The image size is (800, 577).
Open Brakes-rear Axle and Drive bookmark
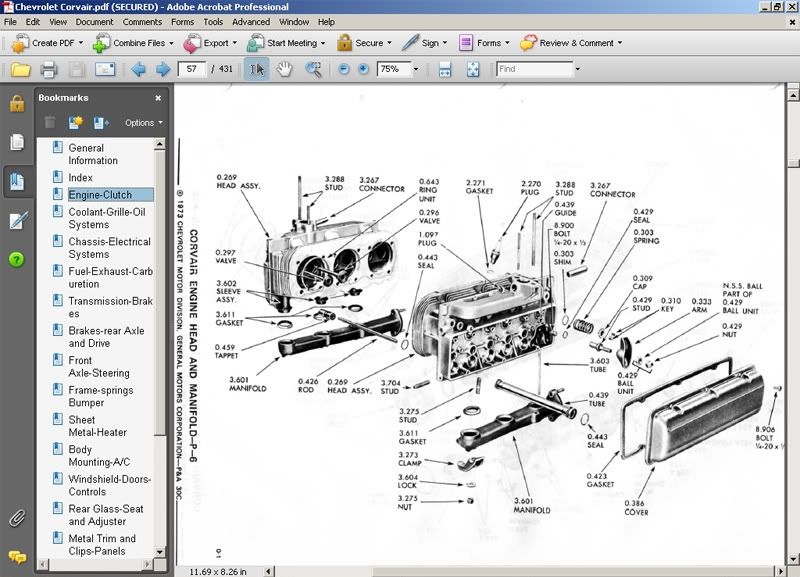[106, 337]
